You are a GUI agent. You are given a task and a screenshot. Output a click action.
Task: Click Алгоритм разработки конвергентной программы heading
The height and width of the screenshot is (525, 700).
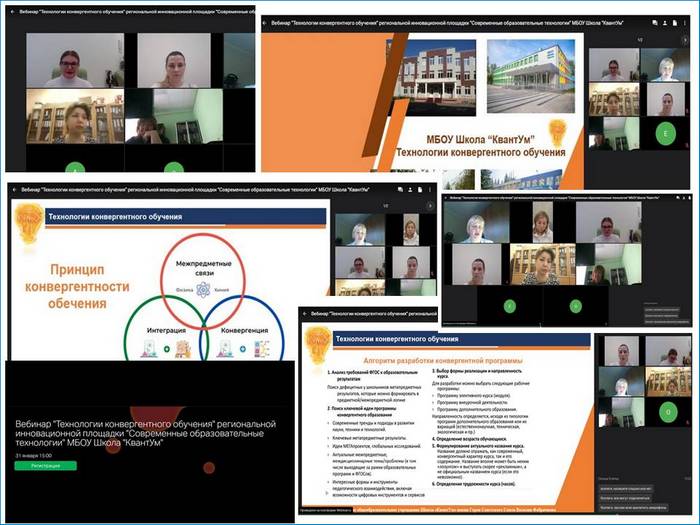click(418, 360)
